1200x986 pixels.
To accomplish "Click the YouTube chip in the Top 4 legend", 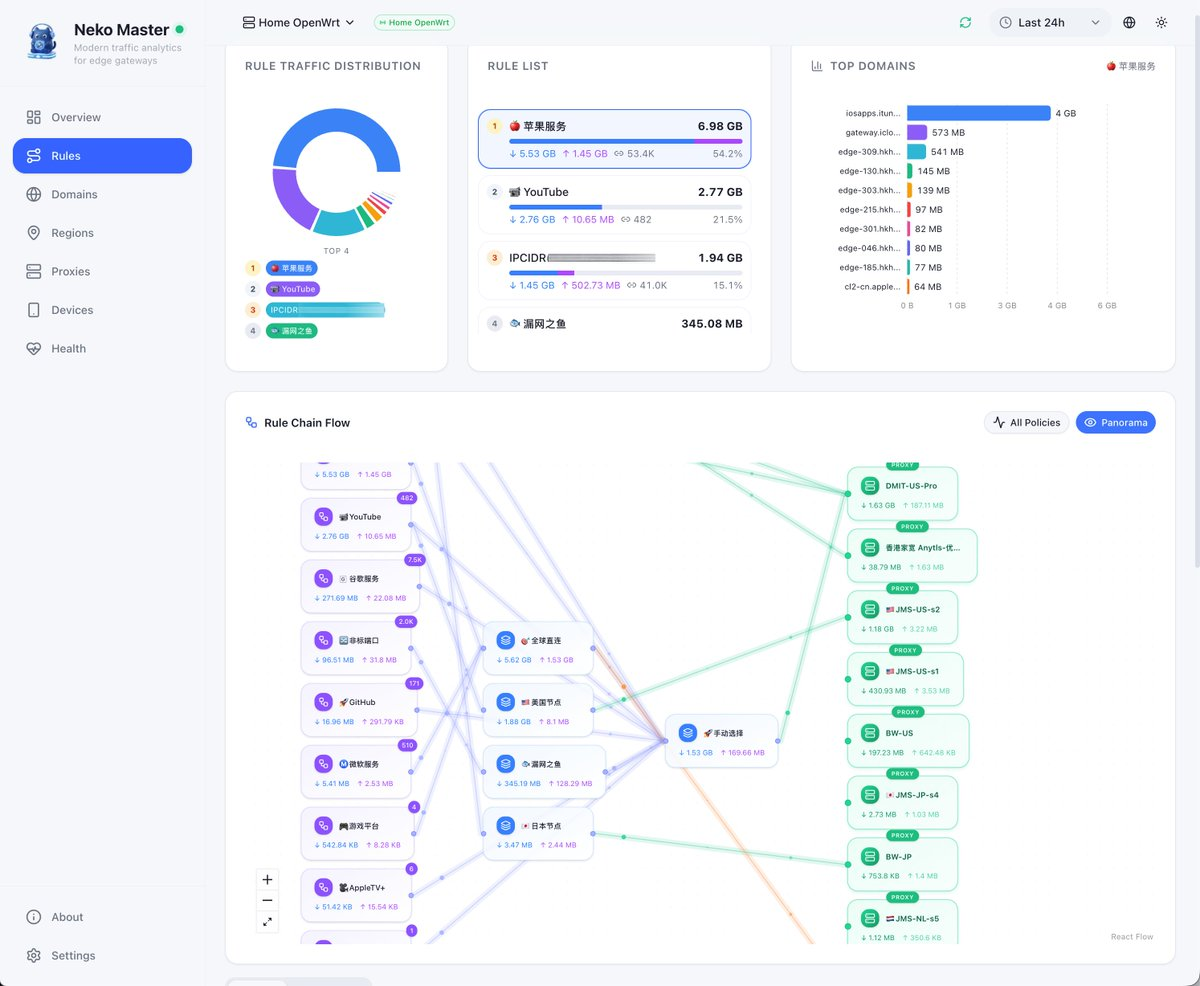I will point(292,289).
